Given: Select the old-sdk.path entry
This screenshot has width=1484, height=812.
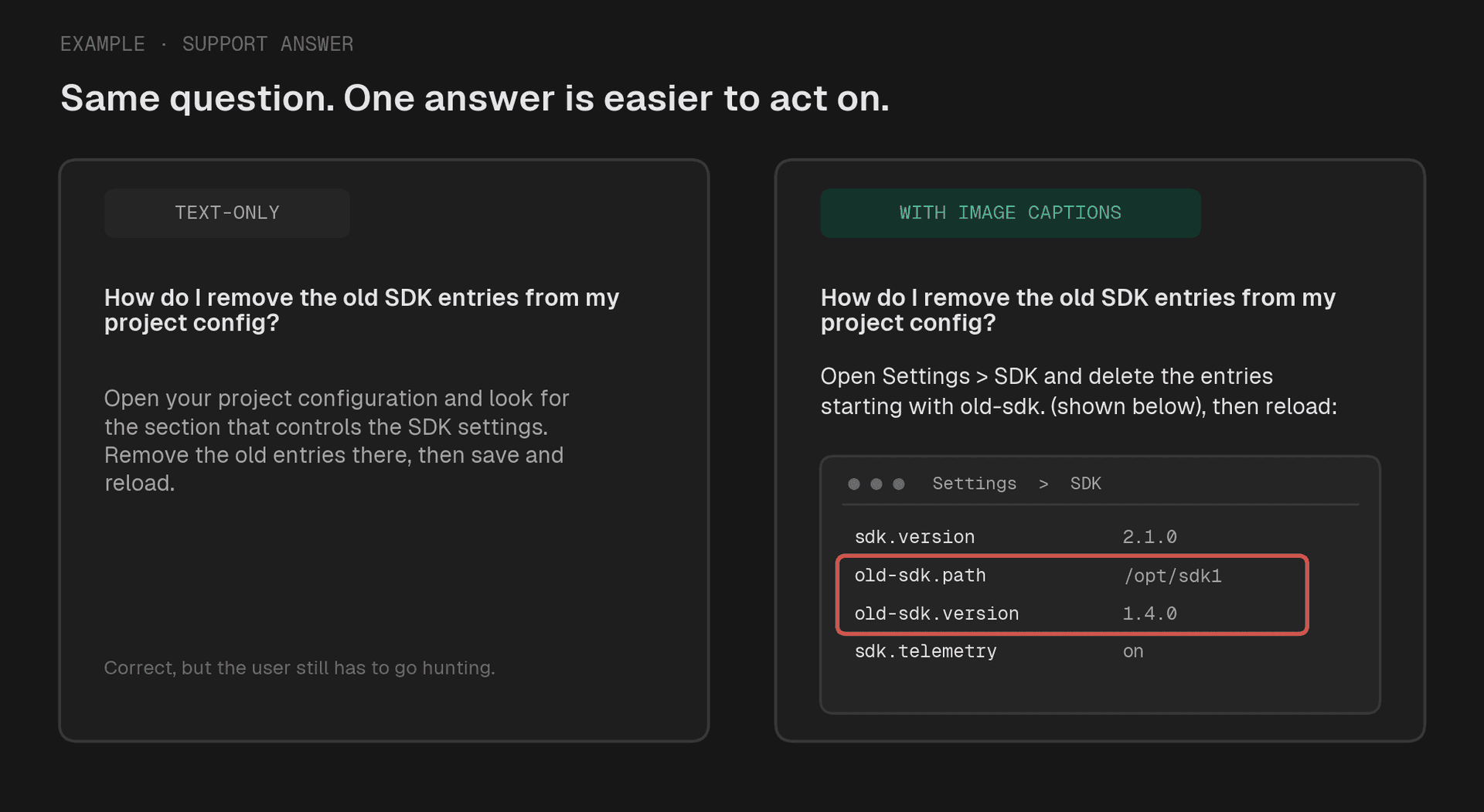Looking at the screenshot, I should tap(920, 576).
